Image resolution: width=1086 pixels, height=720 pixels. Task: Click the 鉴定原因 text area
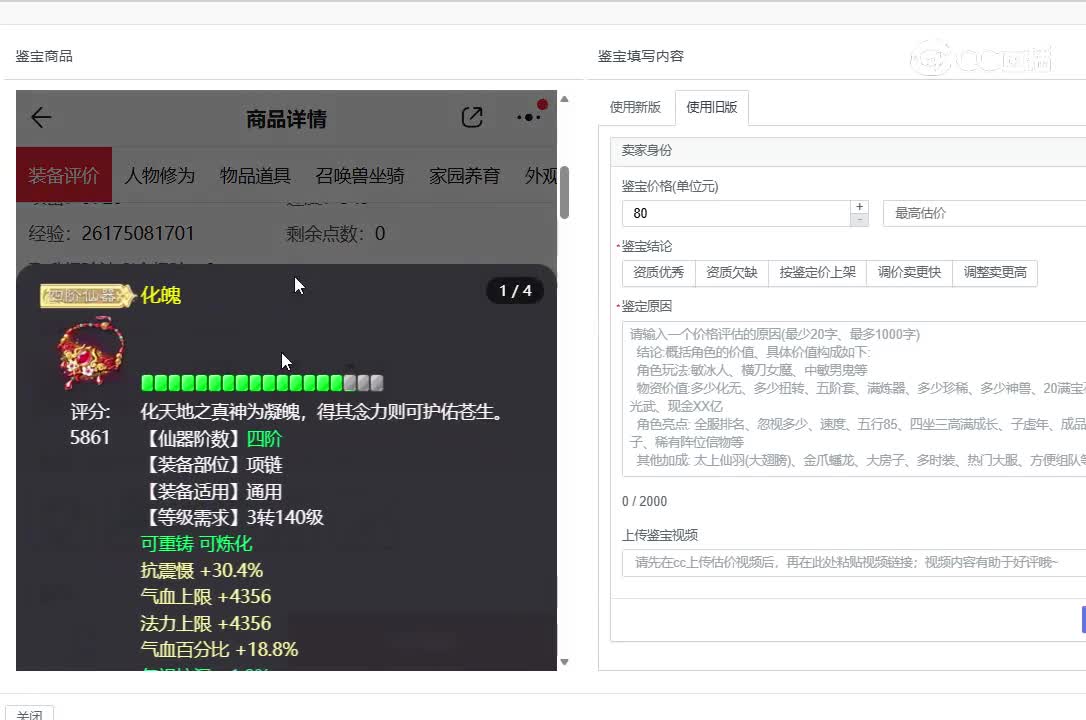coord(854,399)
